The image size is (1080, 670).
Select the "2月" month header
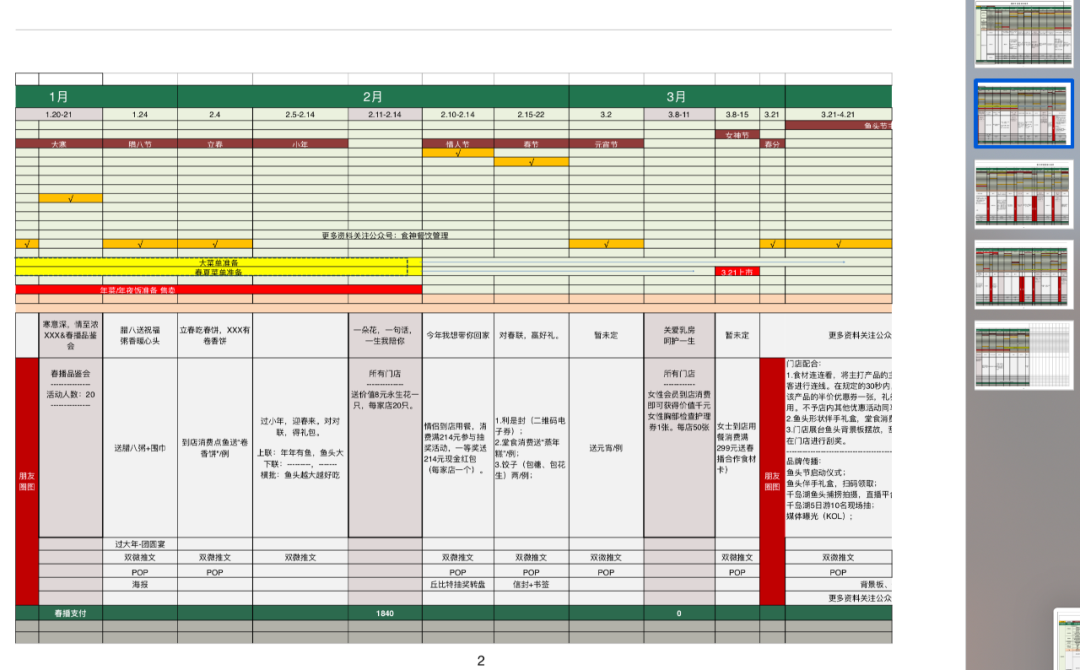(x=373, y=97)
